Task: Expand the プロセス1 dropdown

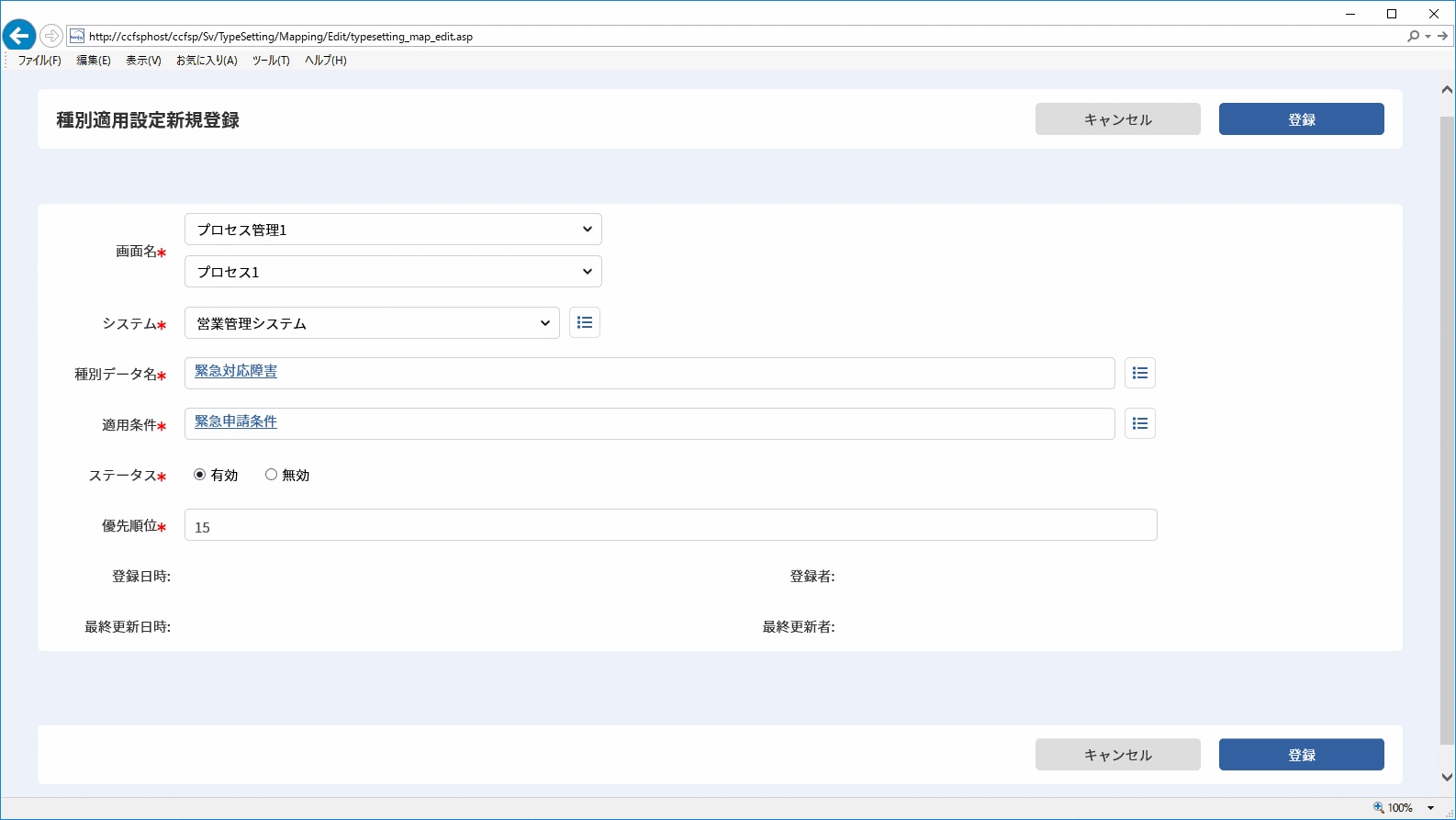Action: coord(393,272)
